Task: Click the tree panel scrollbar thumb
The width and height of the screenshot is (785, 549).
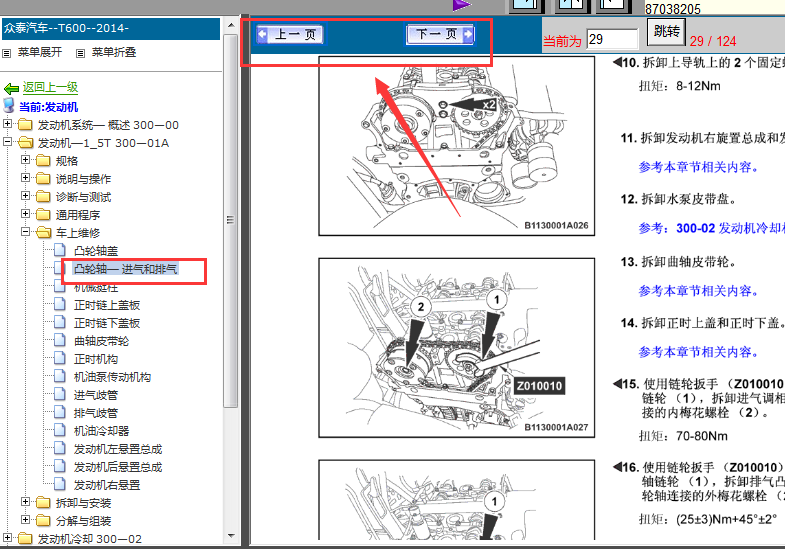Action: coord(231,221)
